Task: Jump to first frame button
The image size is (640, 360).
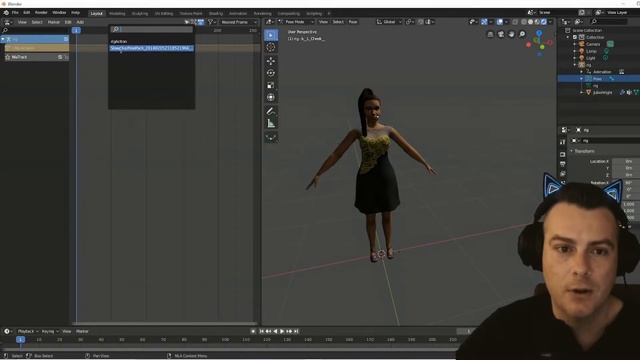Action: pos(261,331)
